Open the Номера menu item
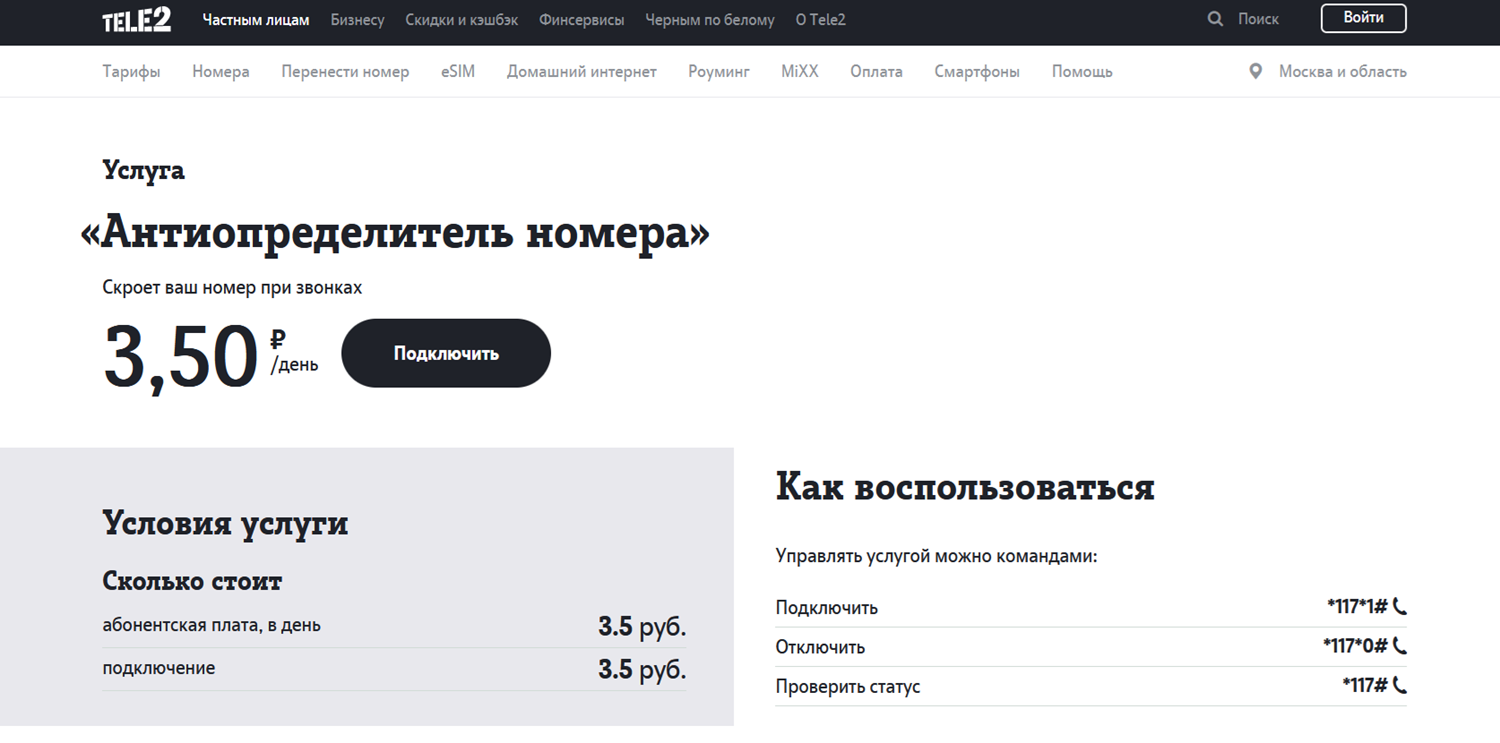The image size is (1500, 743). (x=221, y=72)
